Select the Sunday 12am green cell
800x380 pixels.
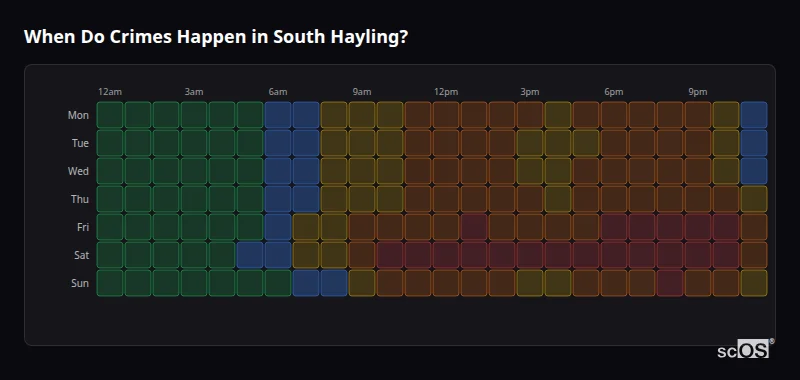click(x=110, y=283)
